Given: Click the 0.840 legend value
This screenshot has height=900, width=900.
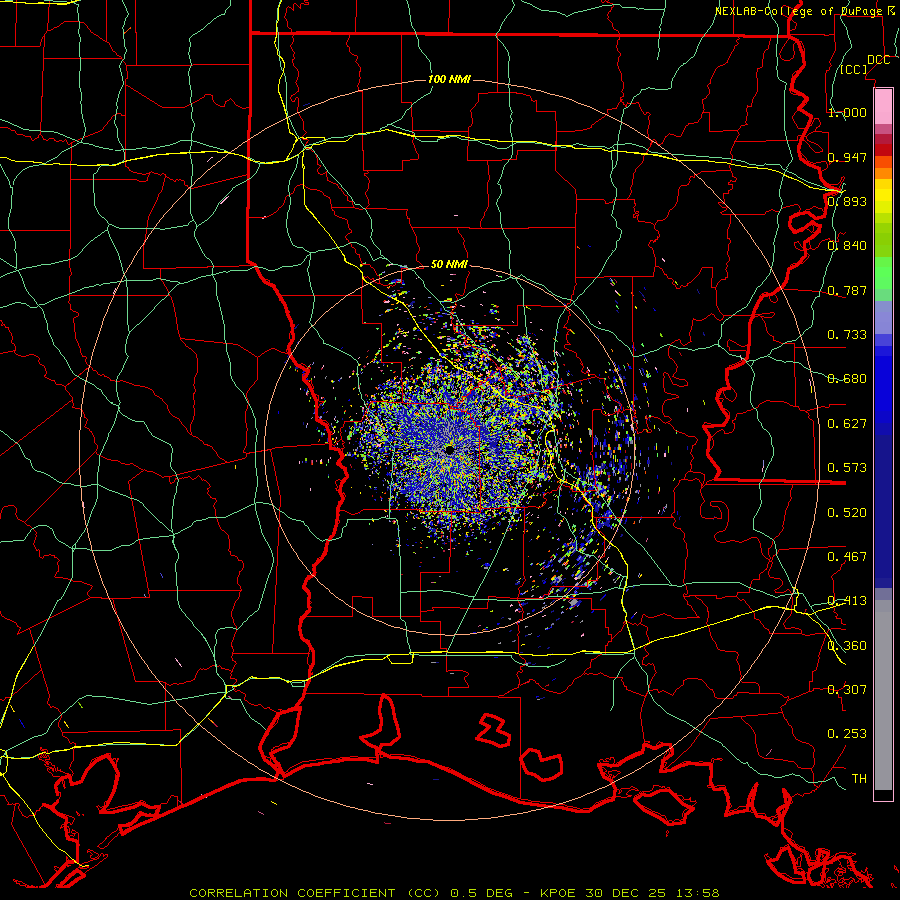Looking at the screenshot, I should coord(847,246).
